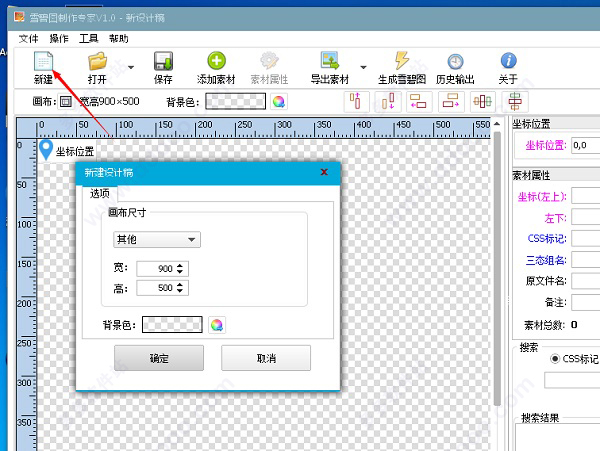The width and height of the screenshot is (600, 451).
Task: Click the 宽 width input field
Action: pos(156,269)
